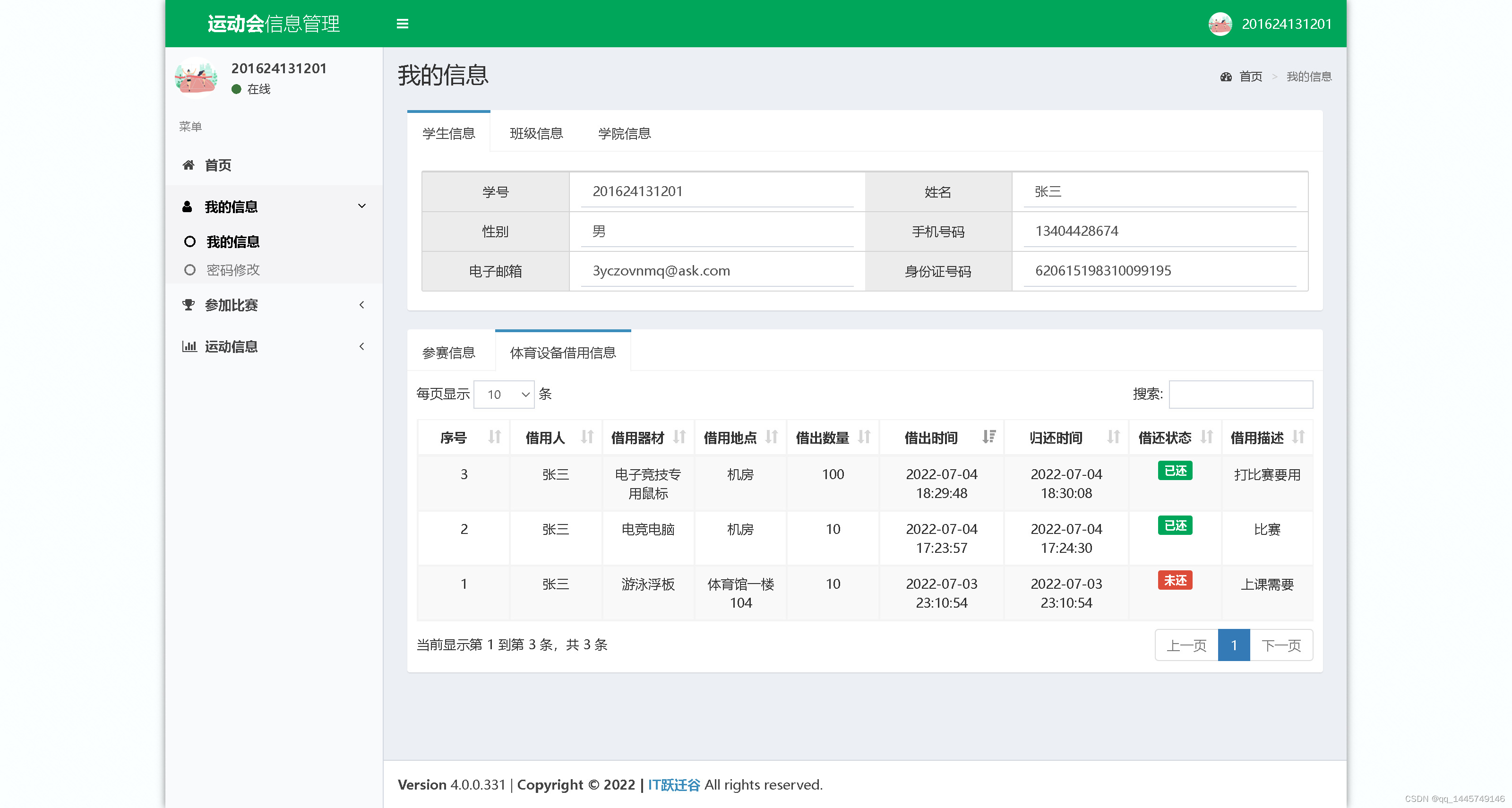This screenshot has height=808, width=1512.
Task: Focus the 搜索 search input field
Action: point(1241,395)
